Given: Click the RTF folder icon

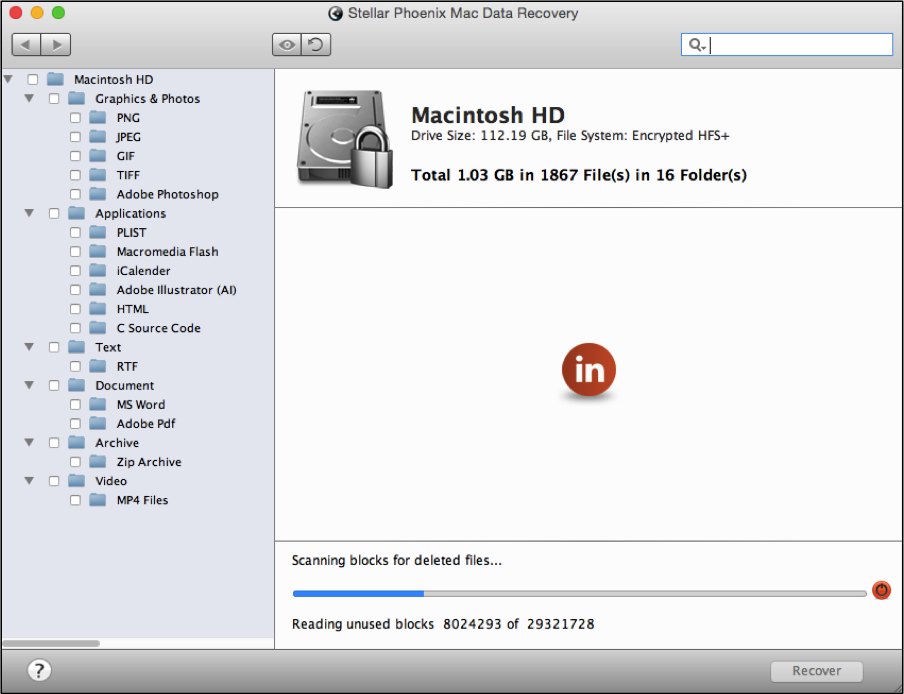Looking at the screenshot, I should [x=98, y=365].
